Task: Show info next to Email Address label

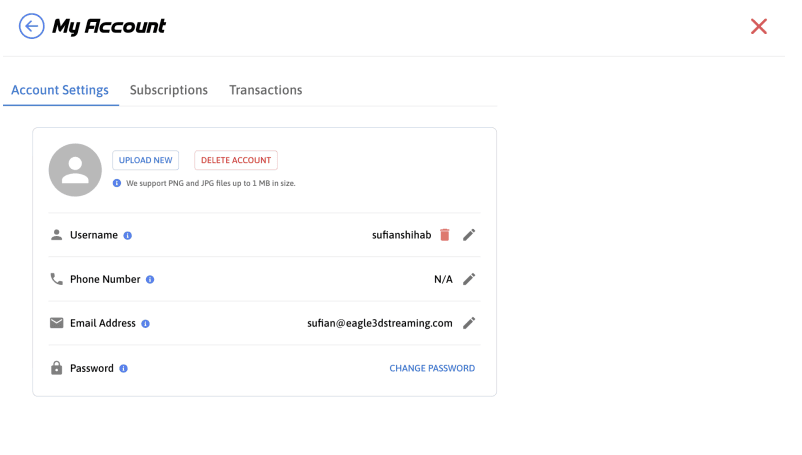Action: coord(145,324)
